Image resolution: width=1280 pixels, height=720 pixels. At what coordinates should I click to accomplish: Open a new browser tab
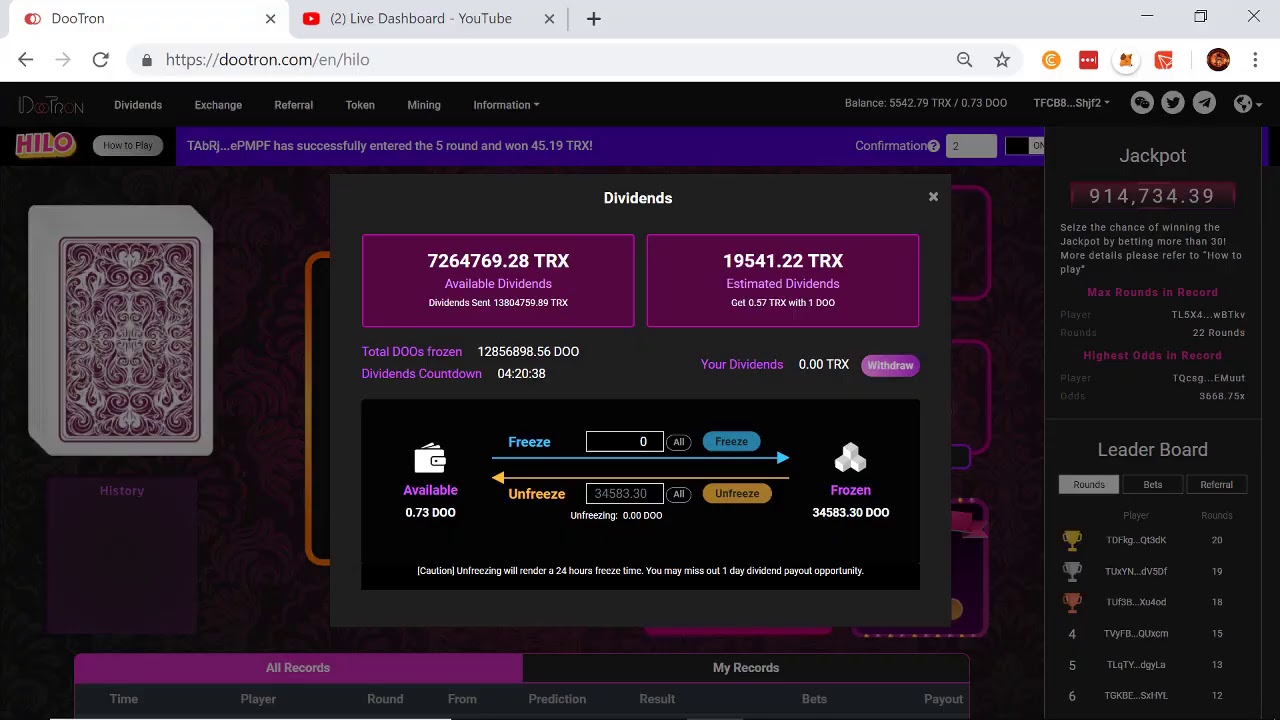tap(594, 18)
